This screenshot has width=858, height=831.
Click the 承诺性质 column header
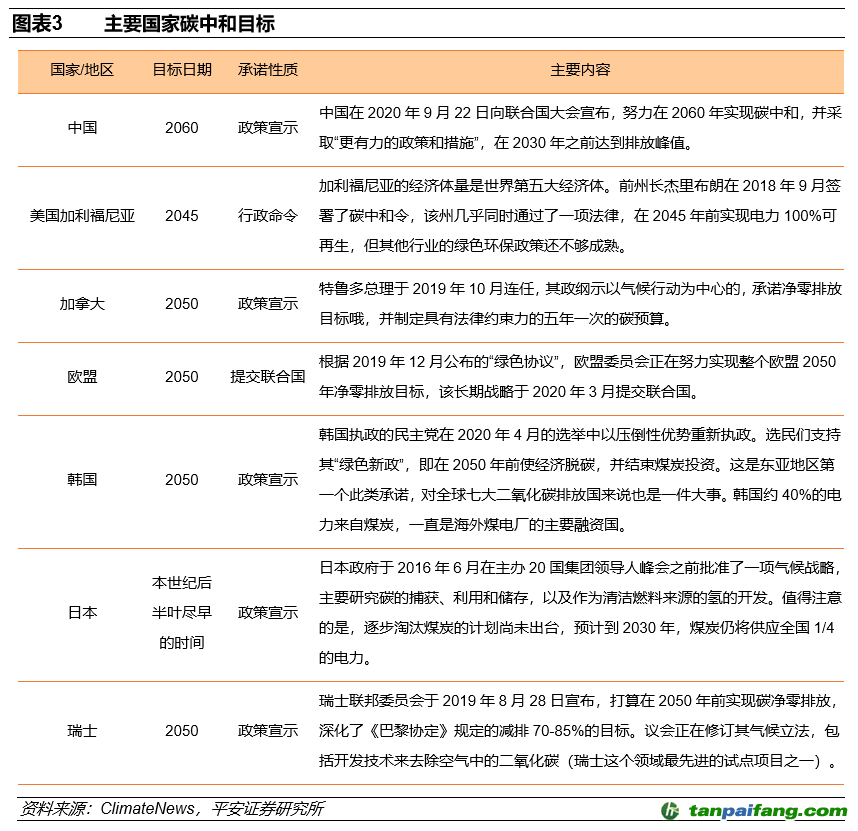[x=269, y=70]
